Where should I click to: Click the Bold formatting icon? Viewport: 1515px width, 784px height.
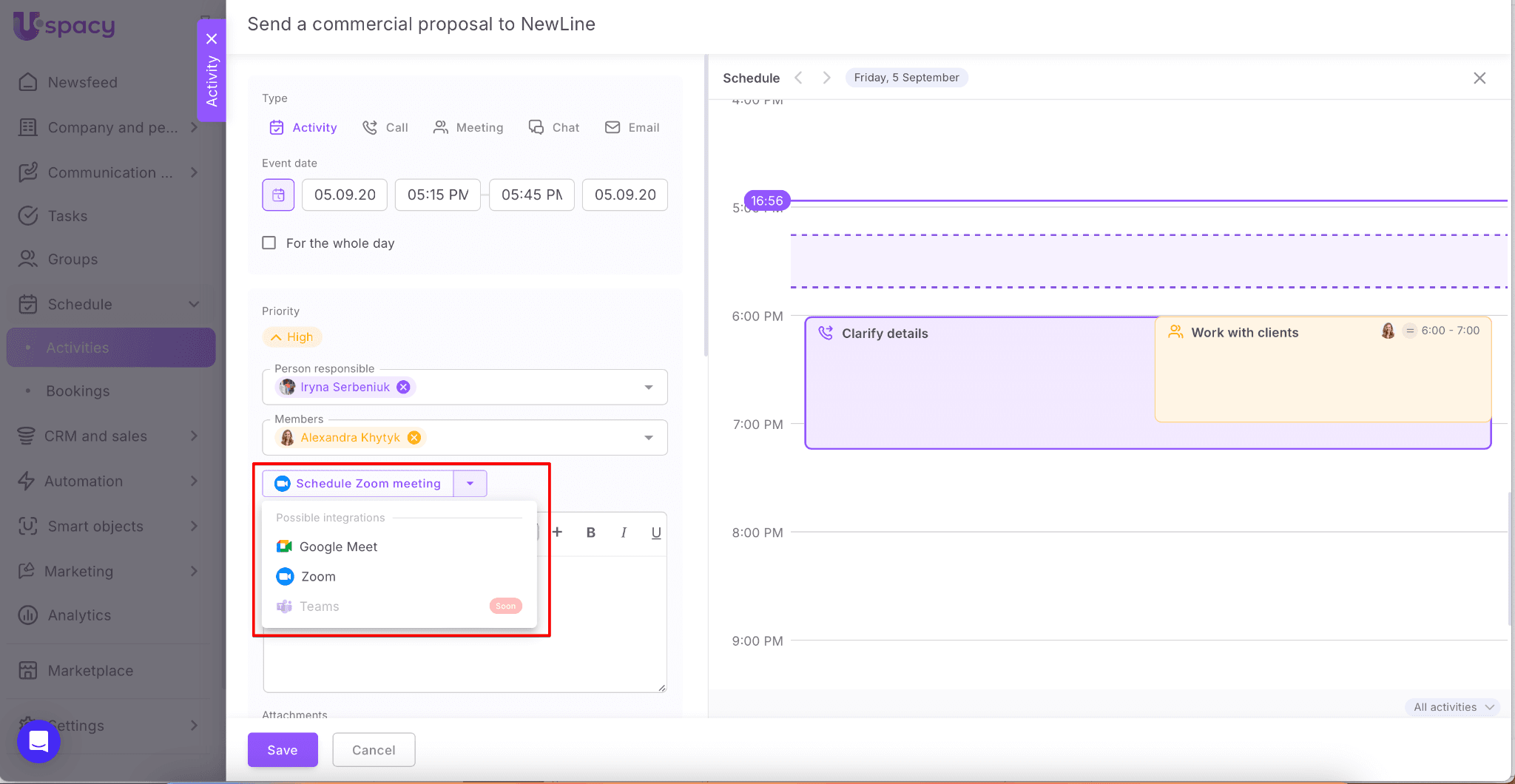[590, 533]
